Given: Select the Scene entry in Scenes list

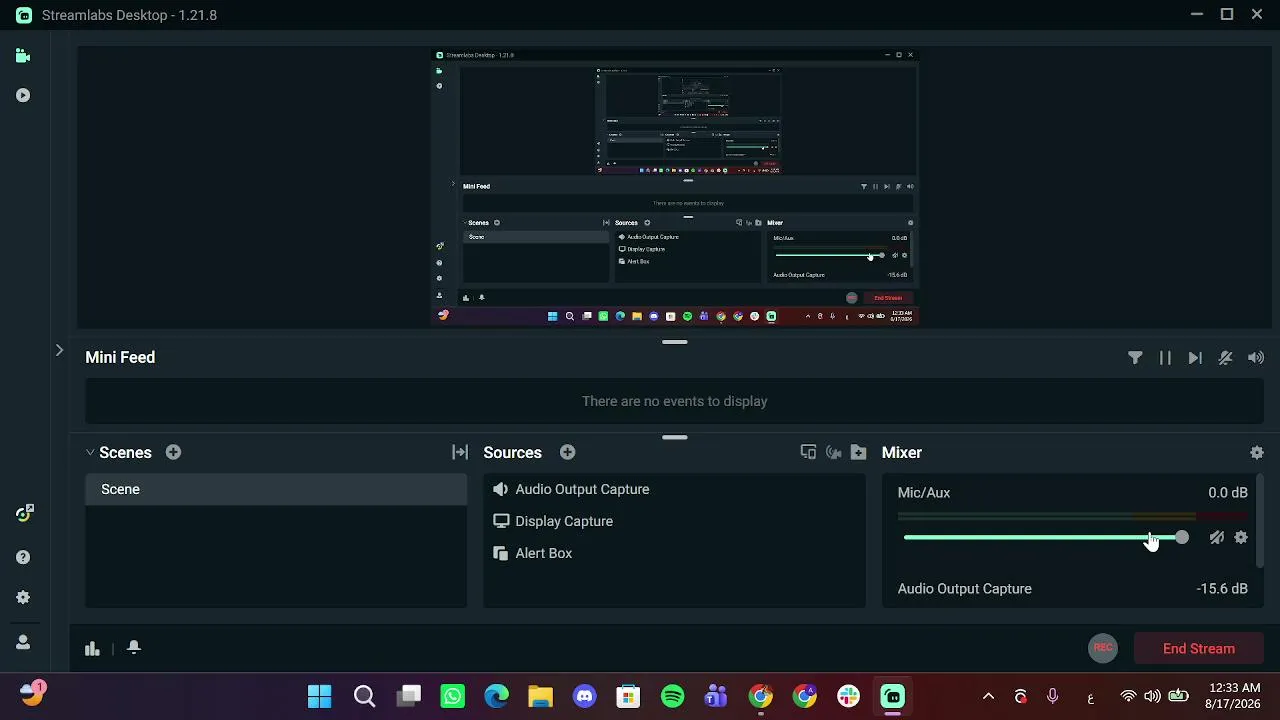Looking at the screenshot, I should pyautogui.click(x=276, y=489).
